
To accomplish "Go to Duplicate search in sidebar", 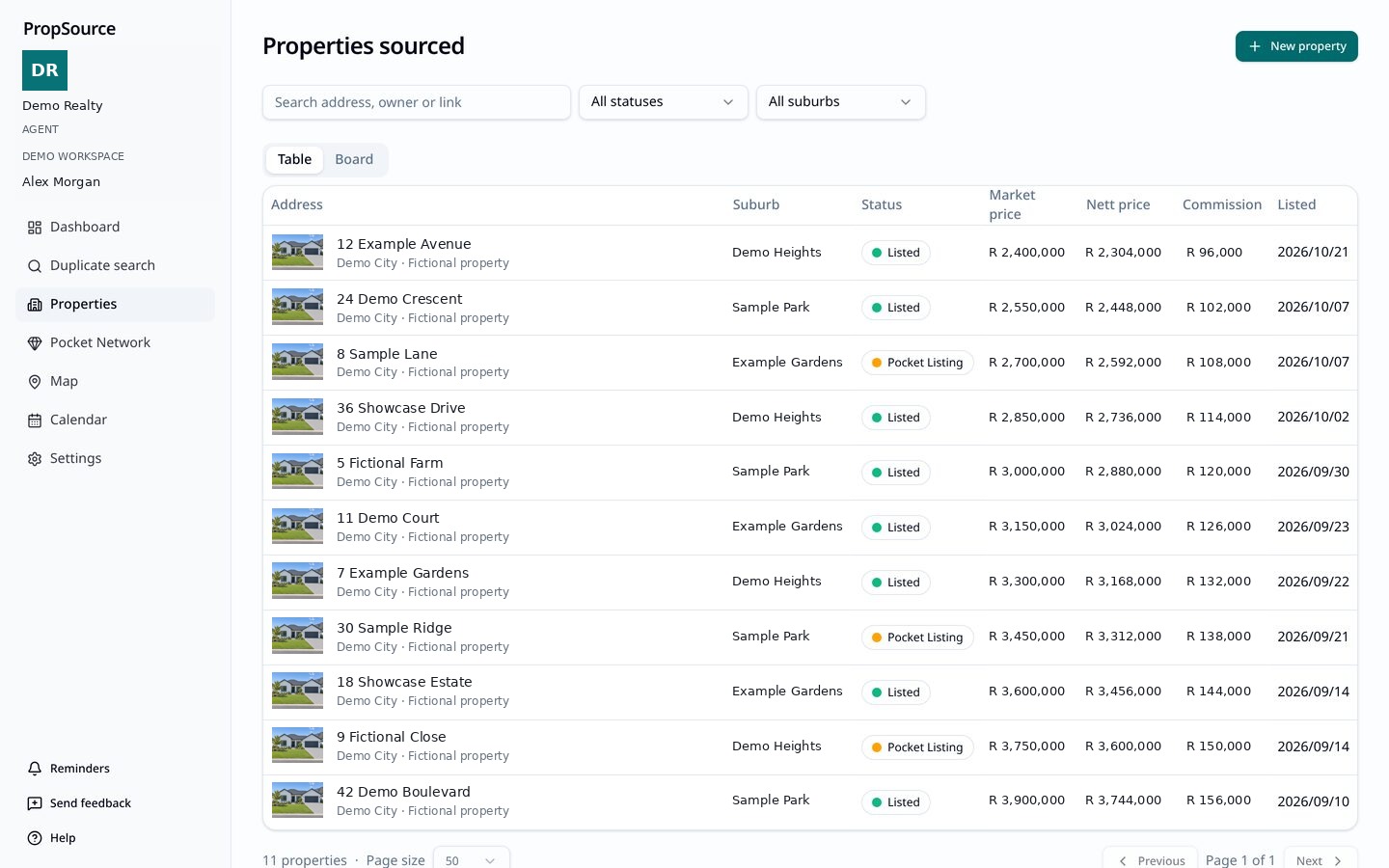I will point(115,266).
